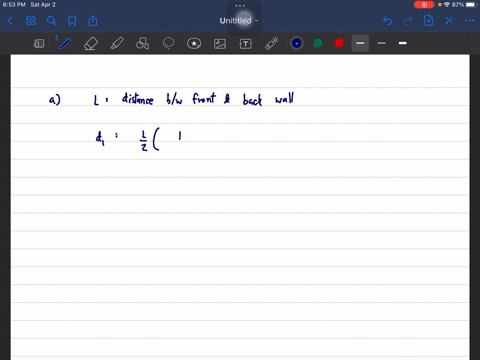Tap the multitasking three-dot handle

(240, 6)
